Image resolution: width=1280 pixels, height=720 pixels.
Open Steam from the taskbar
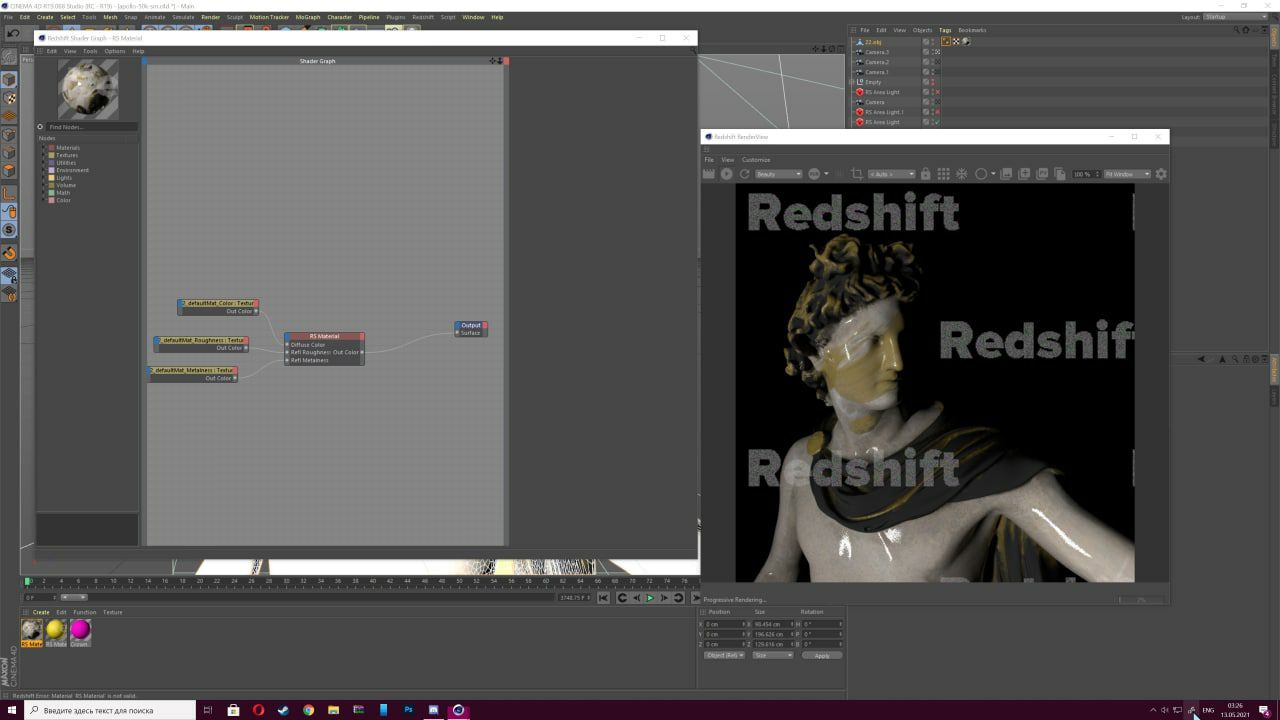[283, 710]
